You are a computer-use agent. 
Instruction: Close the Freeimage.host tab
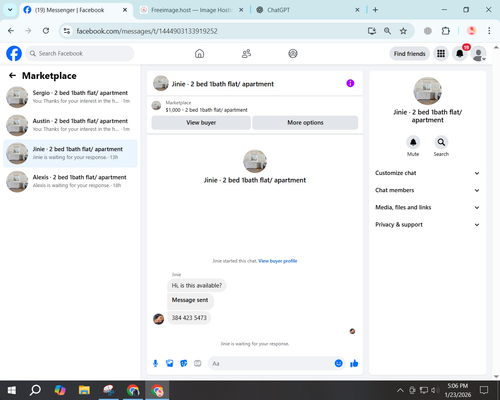[241, 10]
